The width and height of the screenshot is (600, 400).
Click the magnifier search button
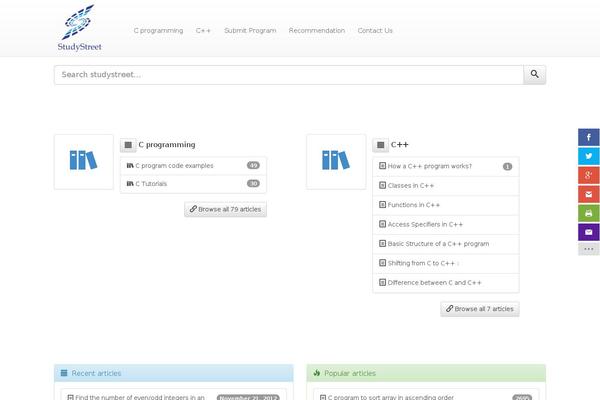tap(535, 75)
